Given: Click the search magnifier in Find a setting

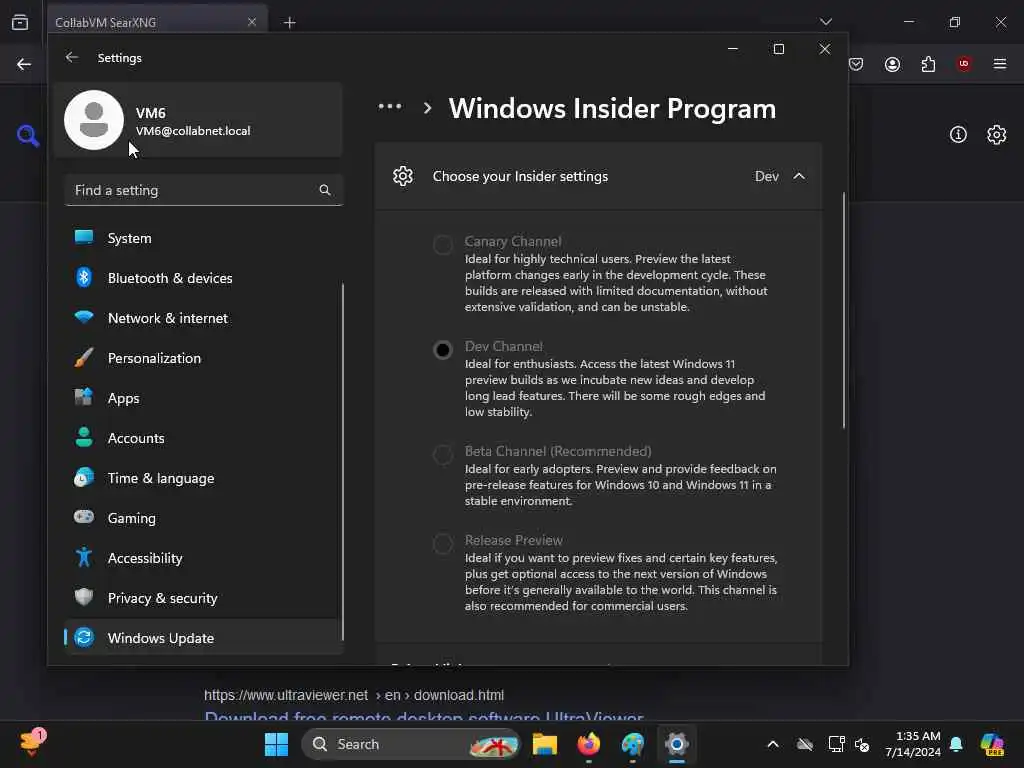Looking at the screenshot, I should click(x=325, y=190).
